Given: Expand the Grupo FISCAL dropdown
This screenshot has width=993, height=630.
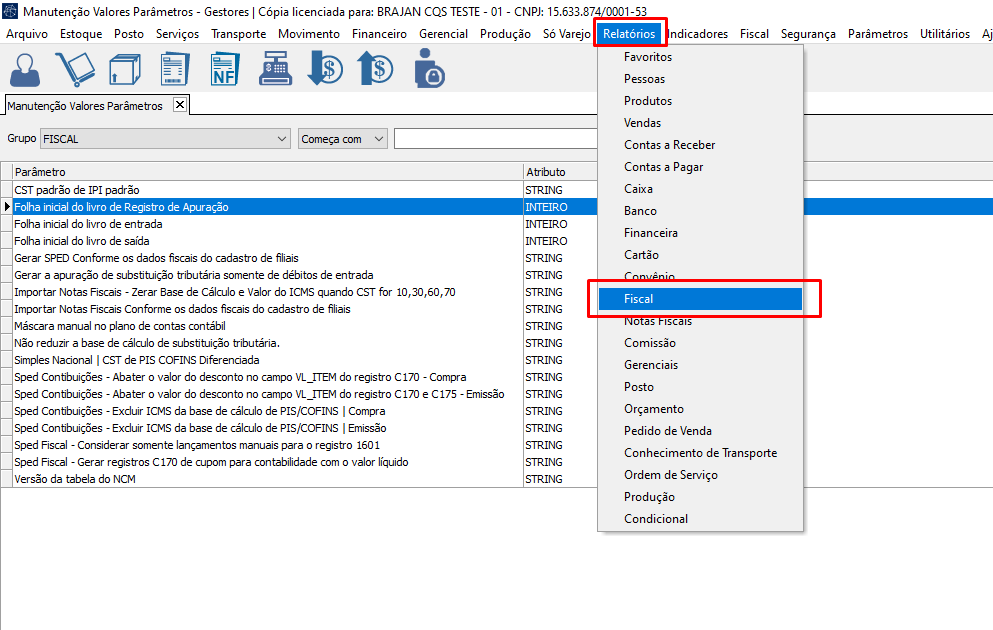Looking at the screenshot, I should [281, 139].
